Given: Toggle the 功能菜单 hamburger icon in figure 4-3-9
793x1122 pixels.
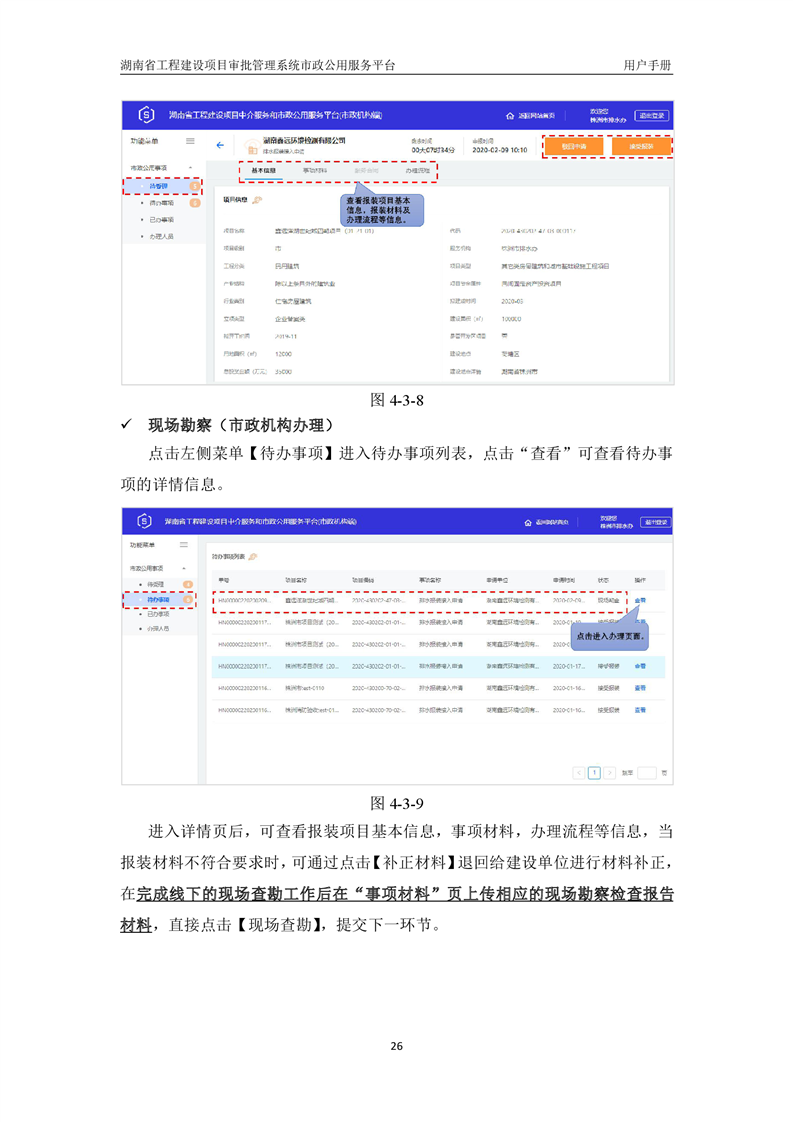Looking at the screenshot, I should (x=184, y=545).
